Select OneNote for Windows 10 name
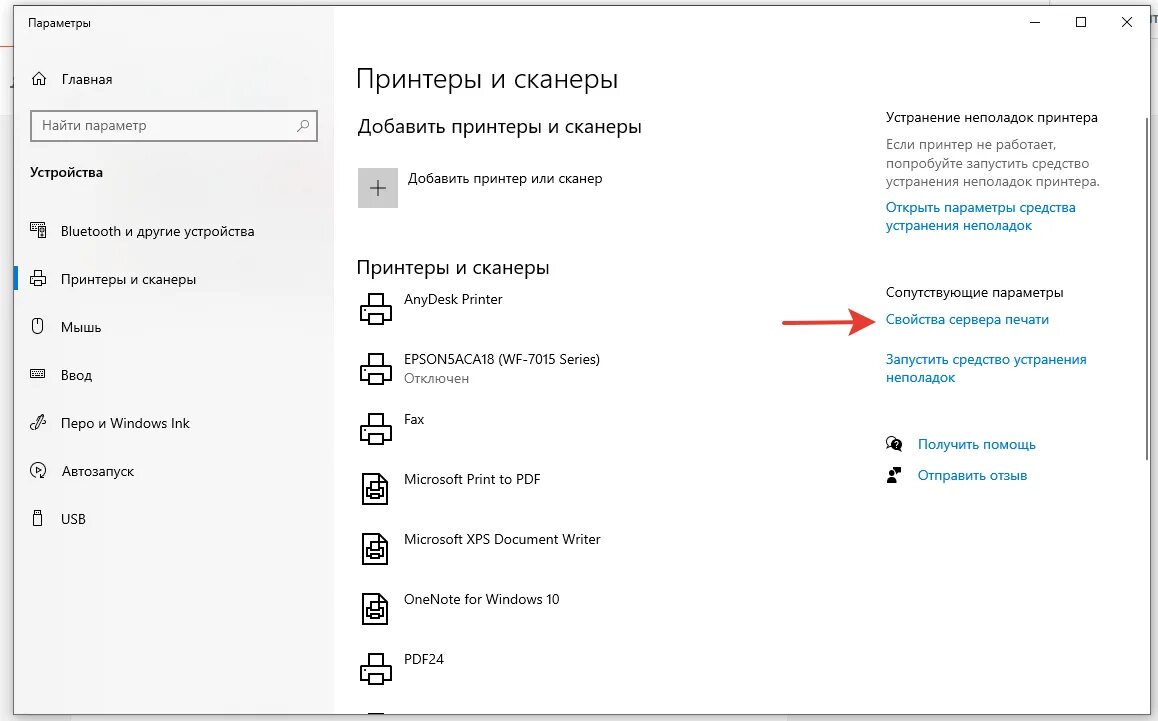The height and width of the screenshot is (721, 1158). click(x=482, y=599)
